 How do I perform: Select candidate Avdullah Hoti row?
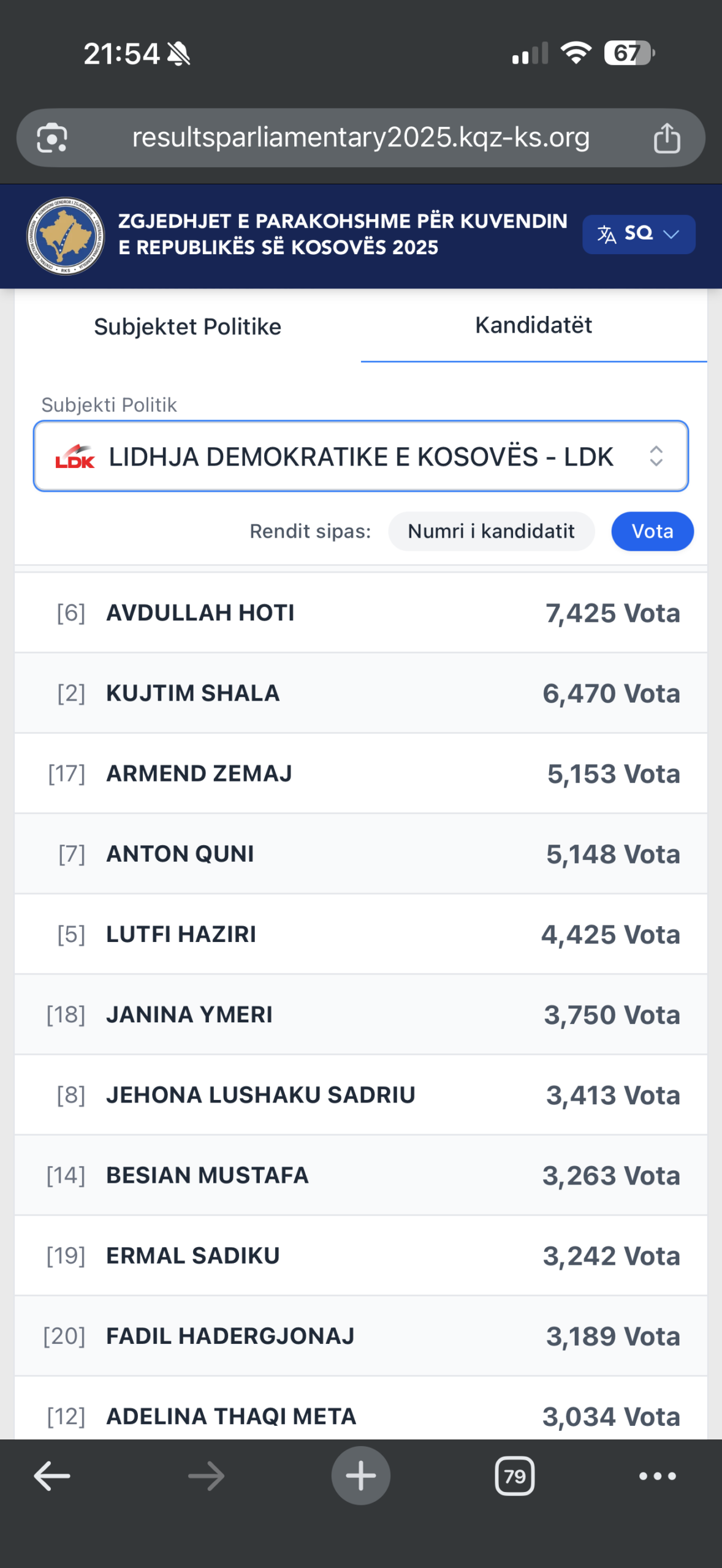click(x=361, y=612)
